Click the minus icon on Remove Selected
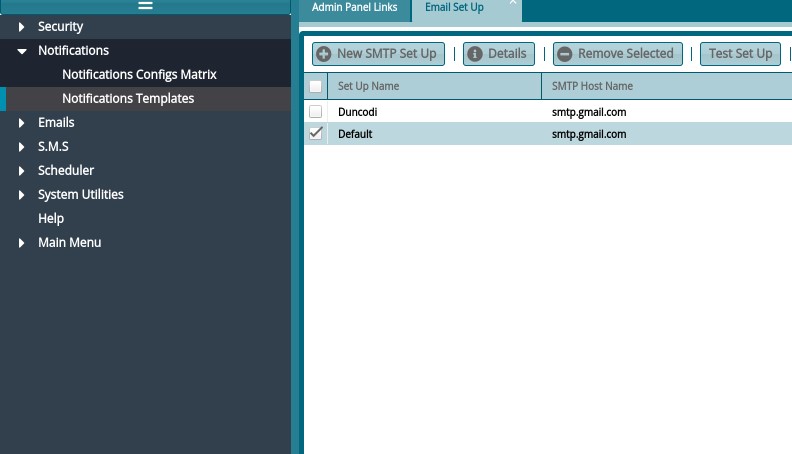Viewport: 792px width, 454px height. point(564,54)
